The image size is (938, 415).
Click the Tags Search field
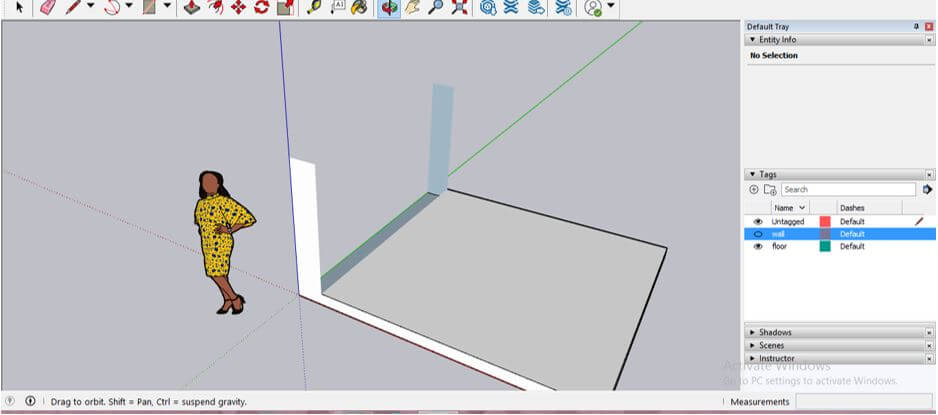pos(848,190)
